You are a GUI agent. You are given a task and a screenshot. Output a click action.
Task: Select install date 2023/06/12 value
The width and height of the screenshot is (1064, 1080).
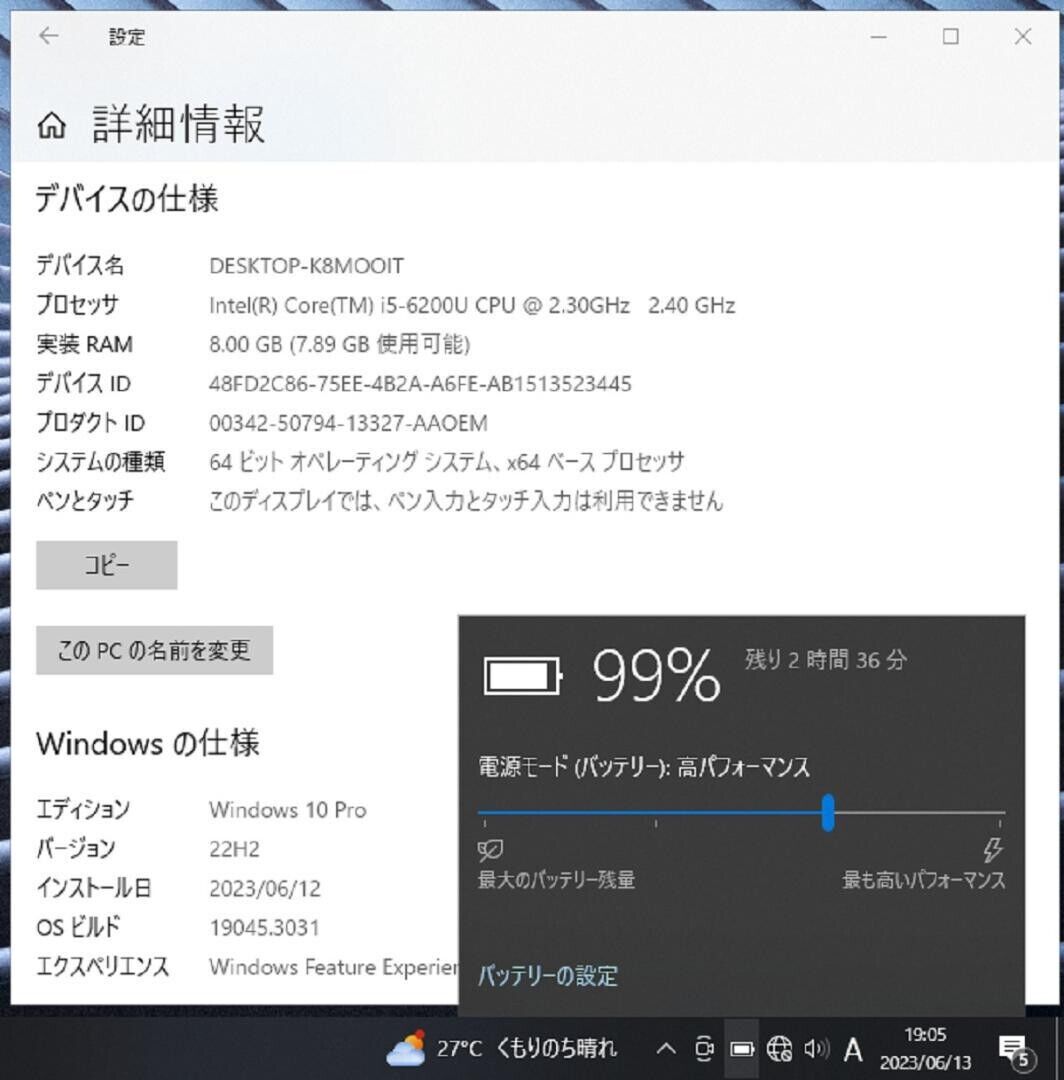[265, 889]
